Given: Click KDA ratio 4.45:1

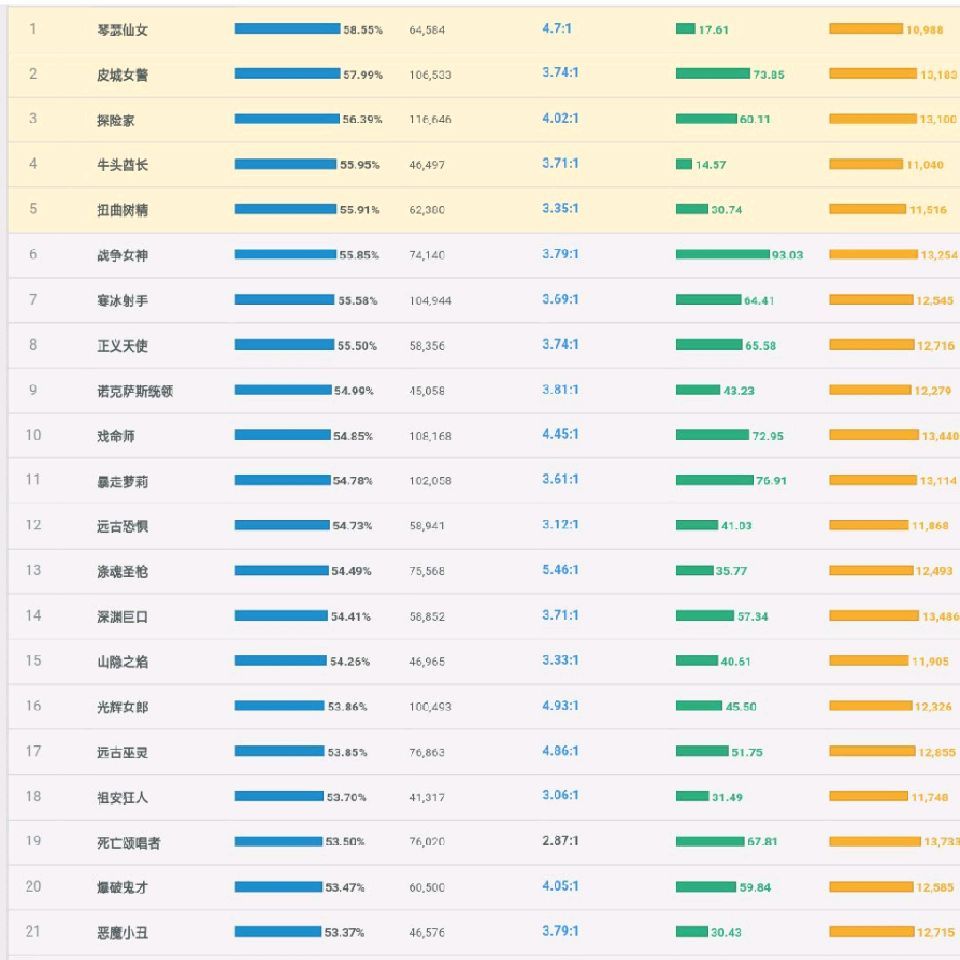Looking at the screenshot, I should (x=560, y=435).
